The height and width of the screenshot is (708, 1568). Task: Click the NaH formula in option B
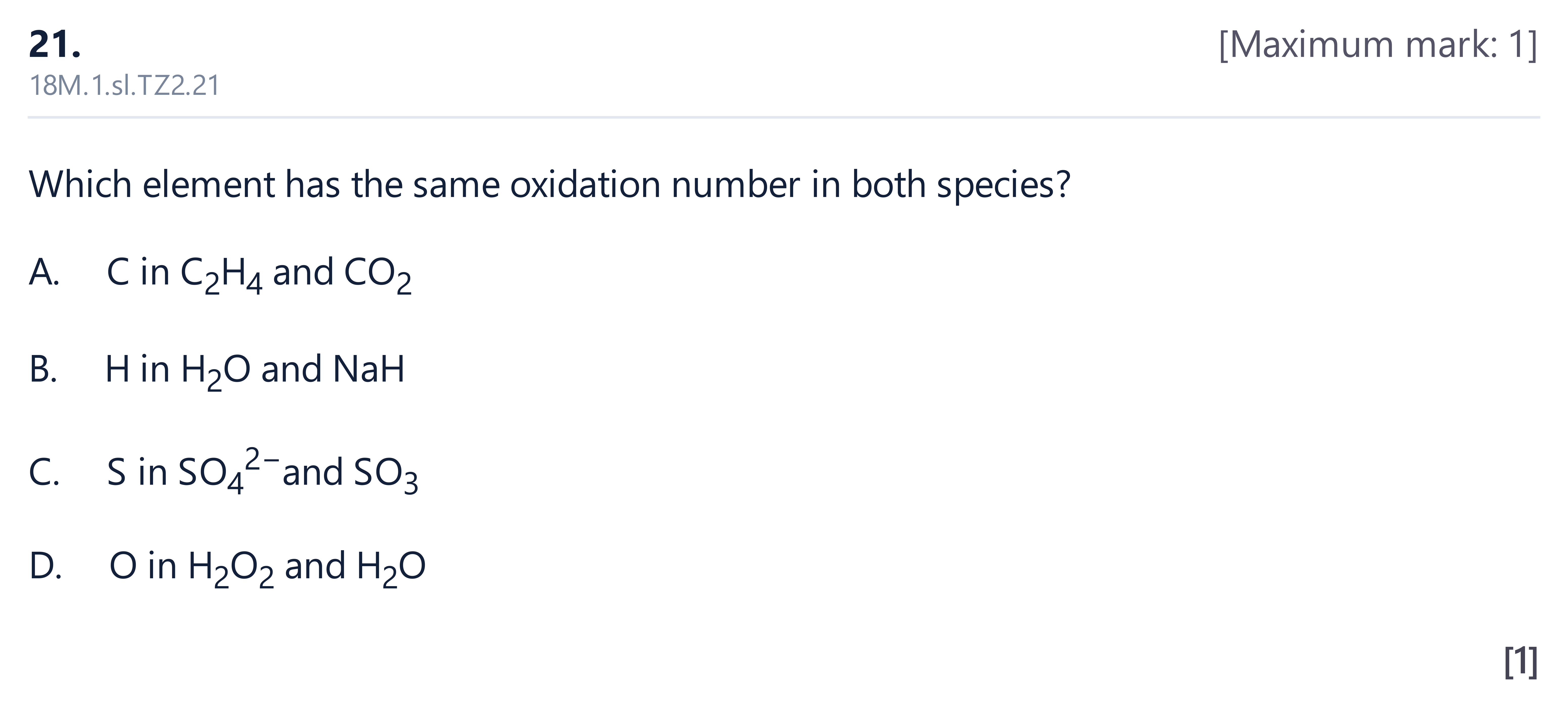tap(369, 369)
